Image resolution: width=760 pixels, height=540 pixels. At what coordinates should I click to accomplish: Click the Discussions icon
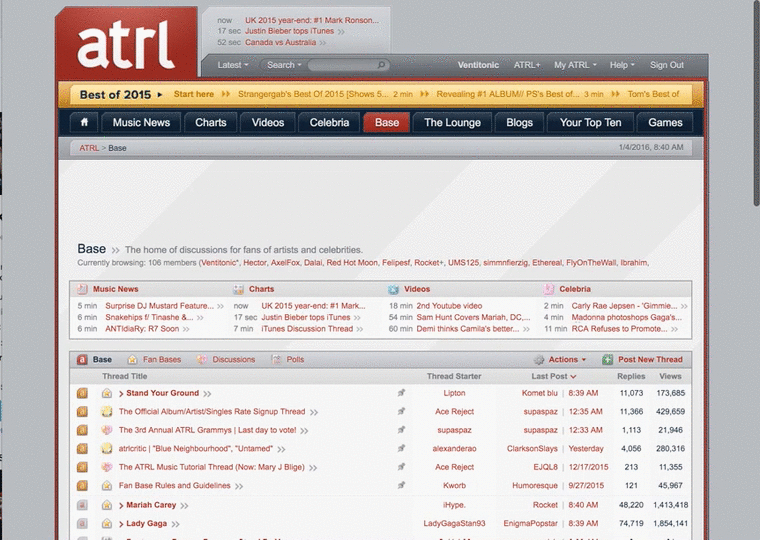tap(202, 360)
